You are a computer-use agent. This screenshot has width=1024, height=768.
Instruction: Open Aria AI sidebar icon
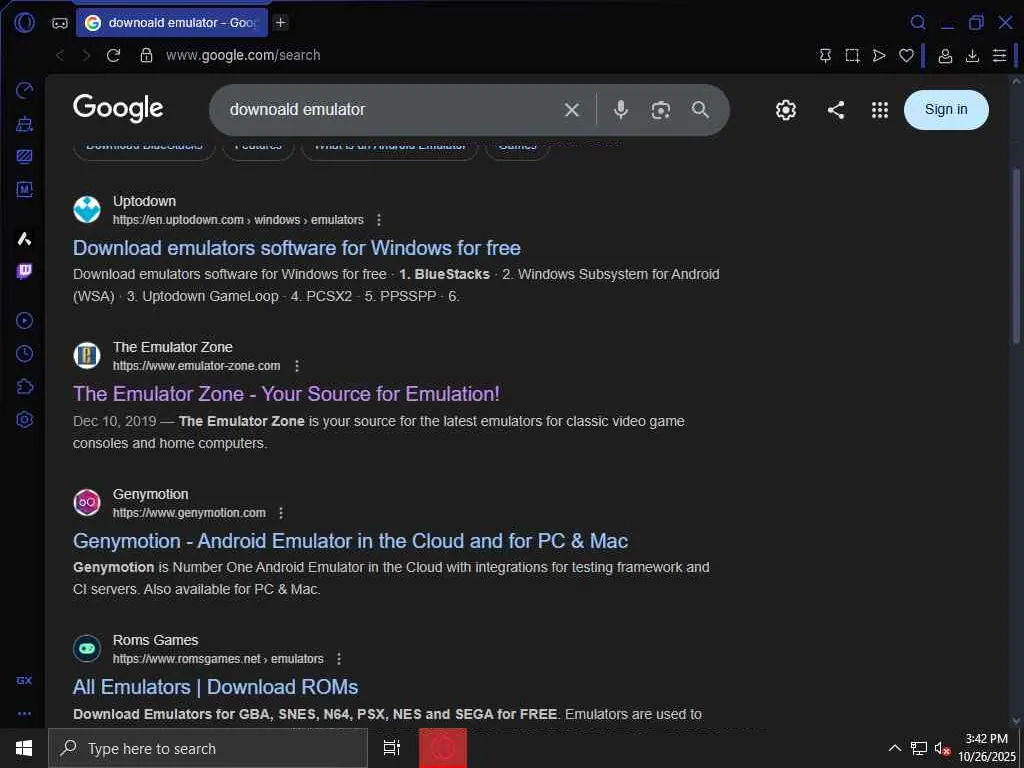tap(24, 238)
